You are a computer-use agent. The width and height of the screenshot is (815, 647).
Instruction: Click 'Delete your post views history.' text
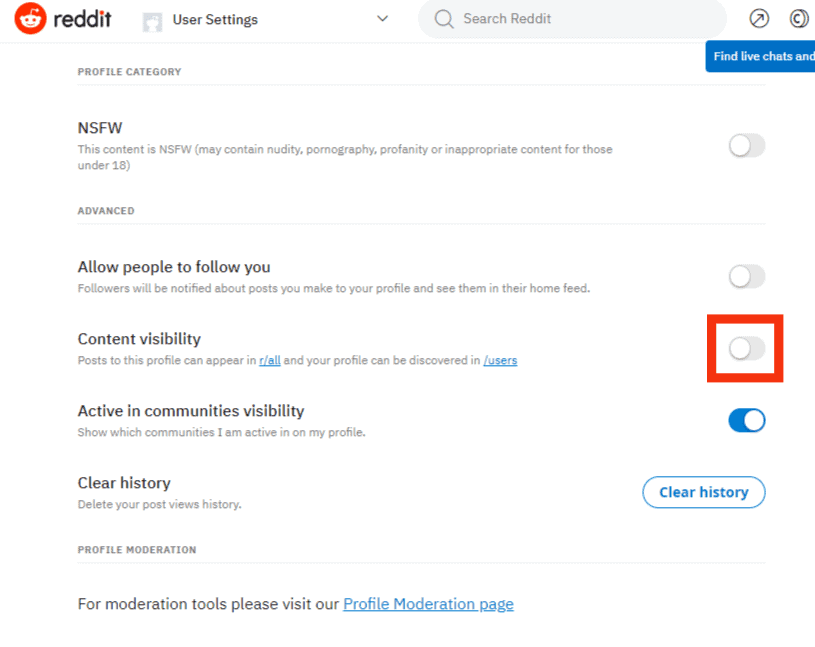click(160, 504)
